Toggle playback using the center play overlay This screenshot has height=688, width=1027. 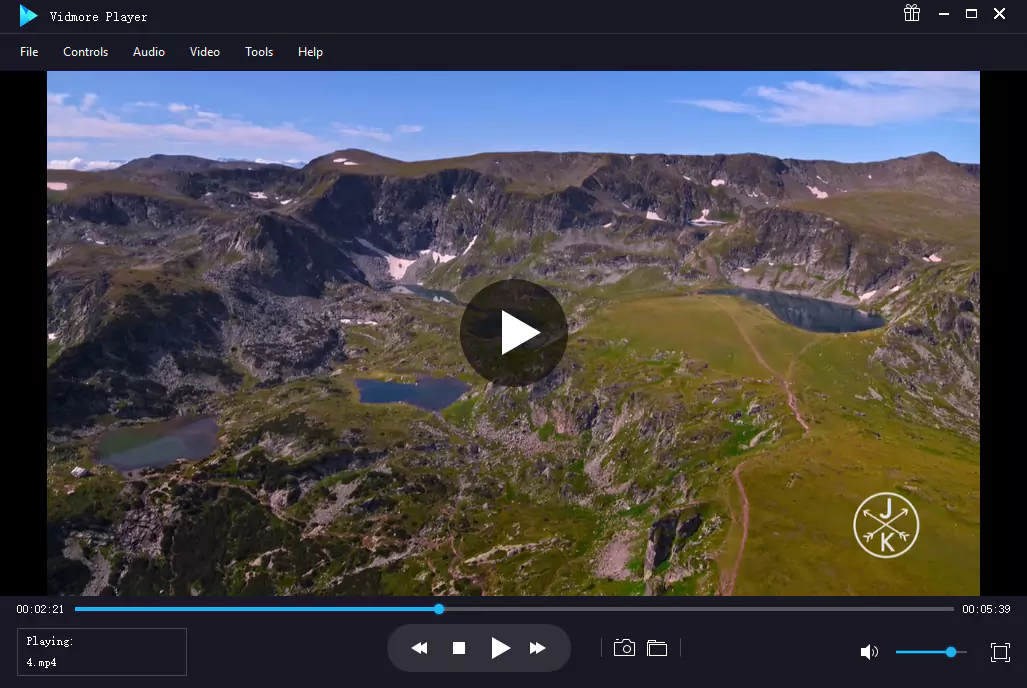coord(513,332)
